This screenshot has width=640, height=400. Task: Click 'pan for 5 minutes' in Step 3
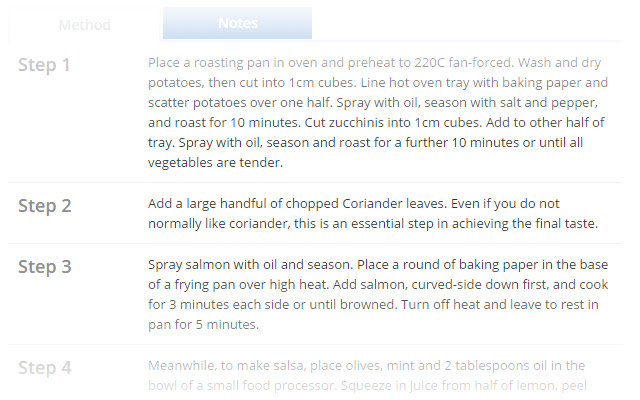coord(203,324)
